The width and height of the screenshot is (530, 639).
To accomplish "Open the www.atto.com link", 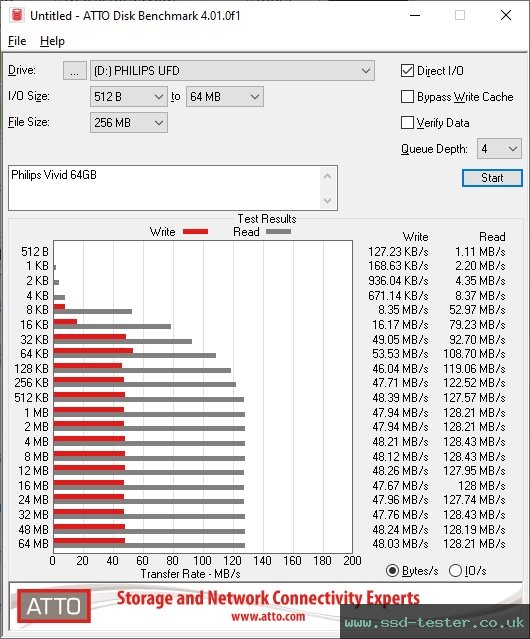I will tap(268, 616).
